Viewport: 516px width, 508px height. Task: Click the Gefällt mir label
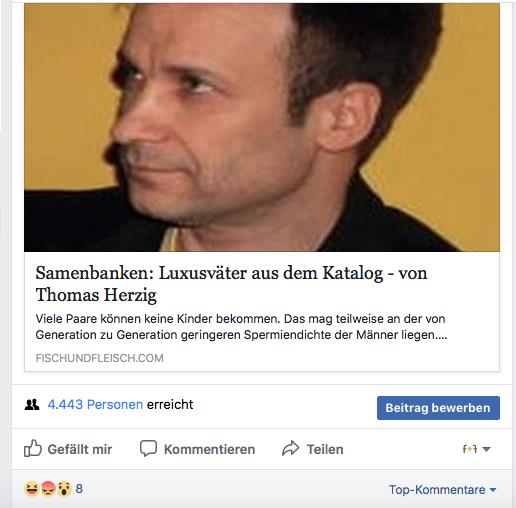tap(80, 449)
